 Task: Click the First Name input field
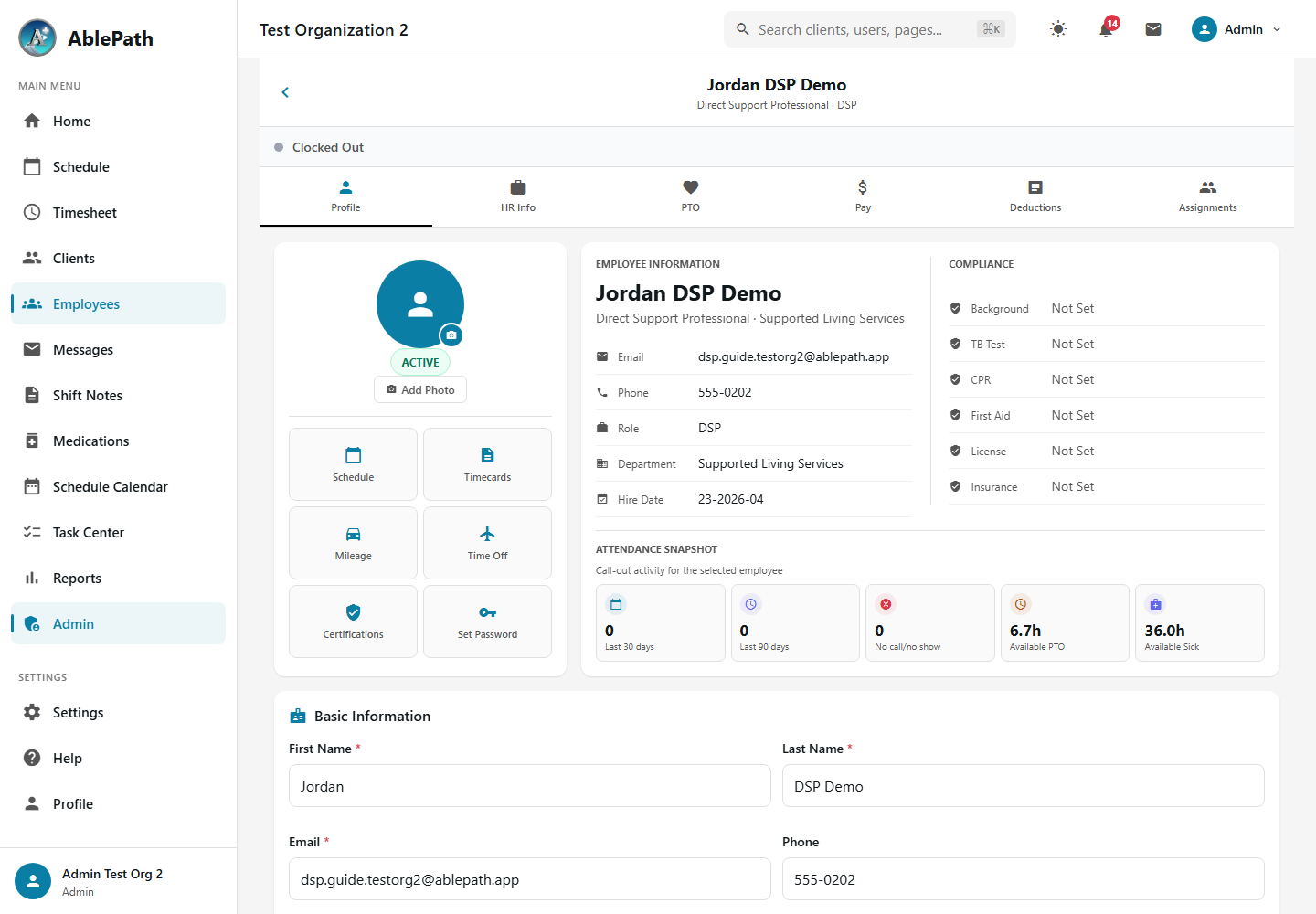click(x=530, y=786)
